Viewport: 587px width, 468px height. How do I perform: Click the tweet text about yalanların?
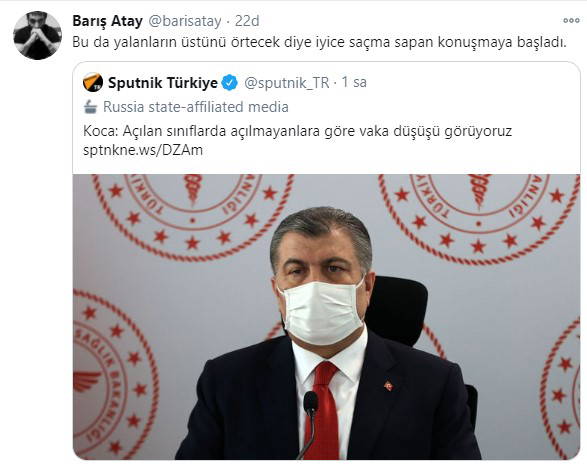point(319,42)
